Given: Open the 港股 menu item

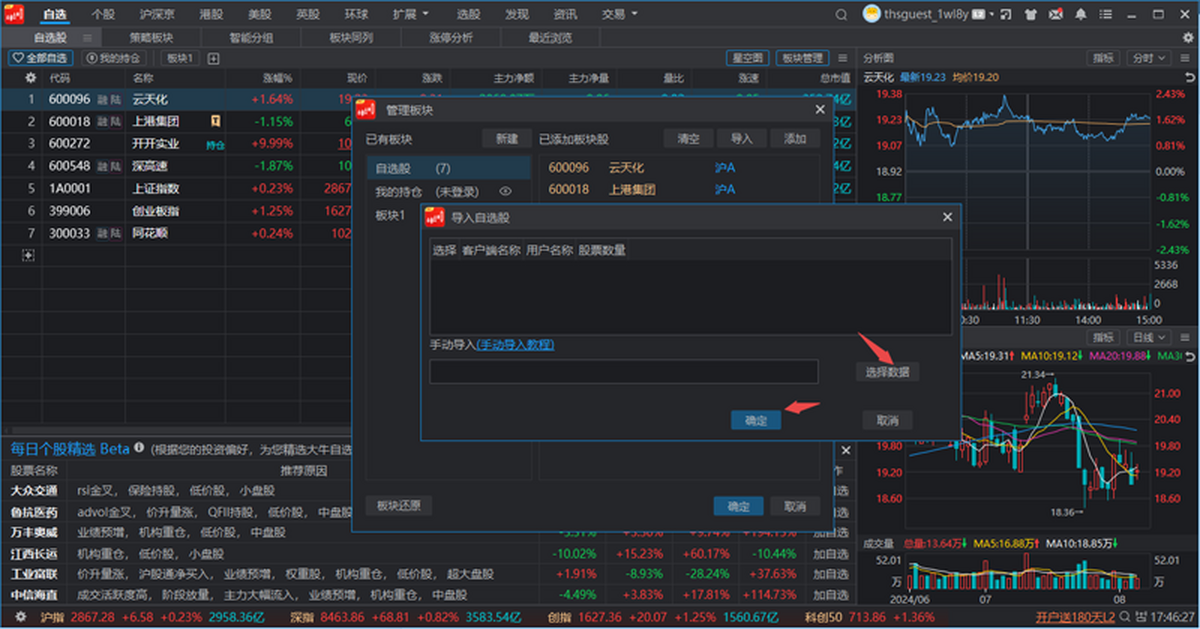Looking at the screenshot, I should click(212, 14).
